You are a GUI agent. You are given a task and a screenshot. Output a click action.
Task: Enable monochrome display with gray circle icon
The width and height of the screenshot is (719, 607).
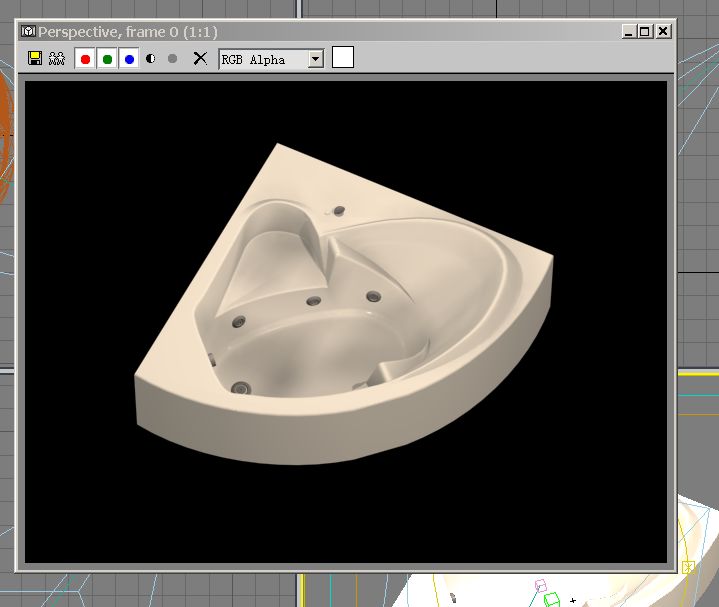pyautogui.click(x=173, y=59)
